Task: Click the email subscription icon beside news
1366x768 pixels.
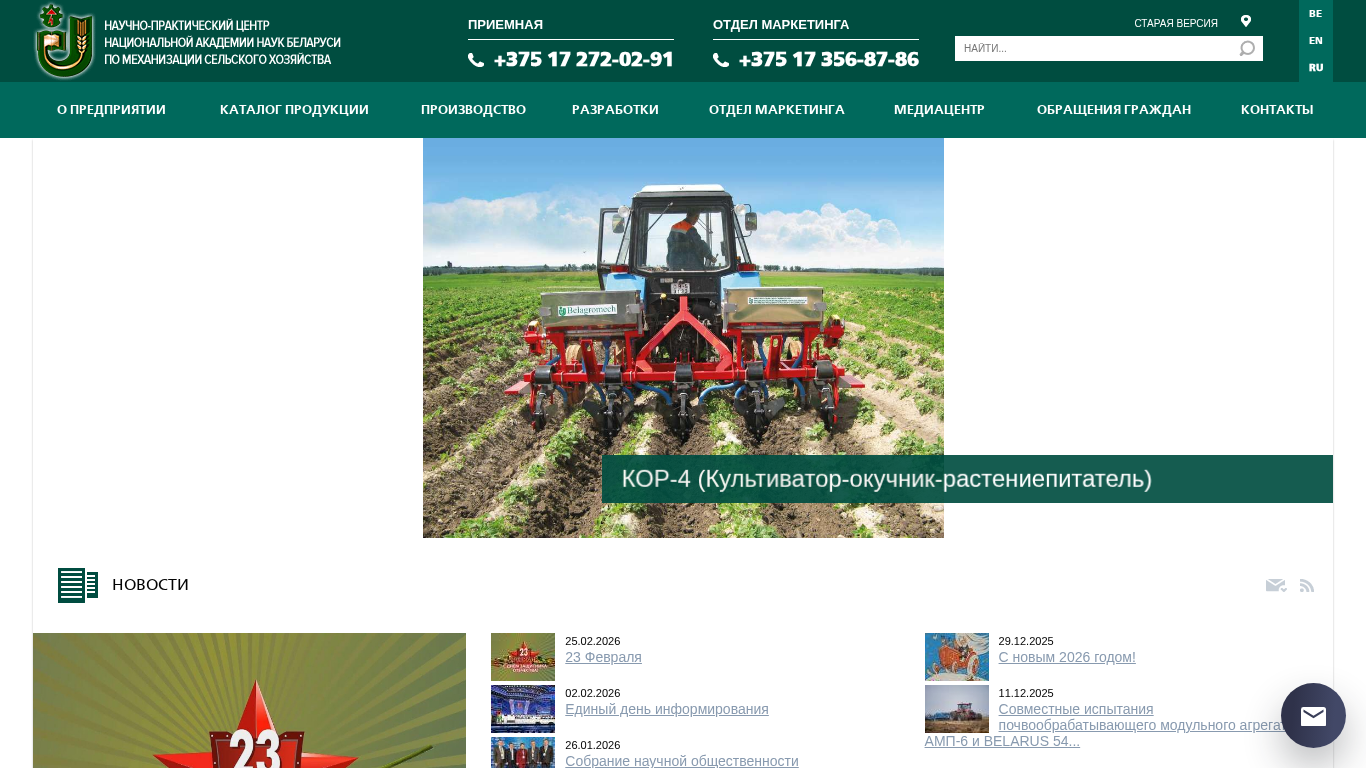Action: 1276,585
